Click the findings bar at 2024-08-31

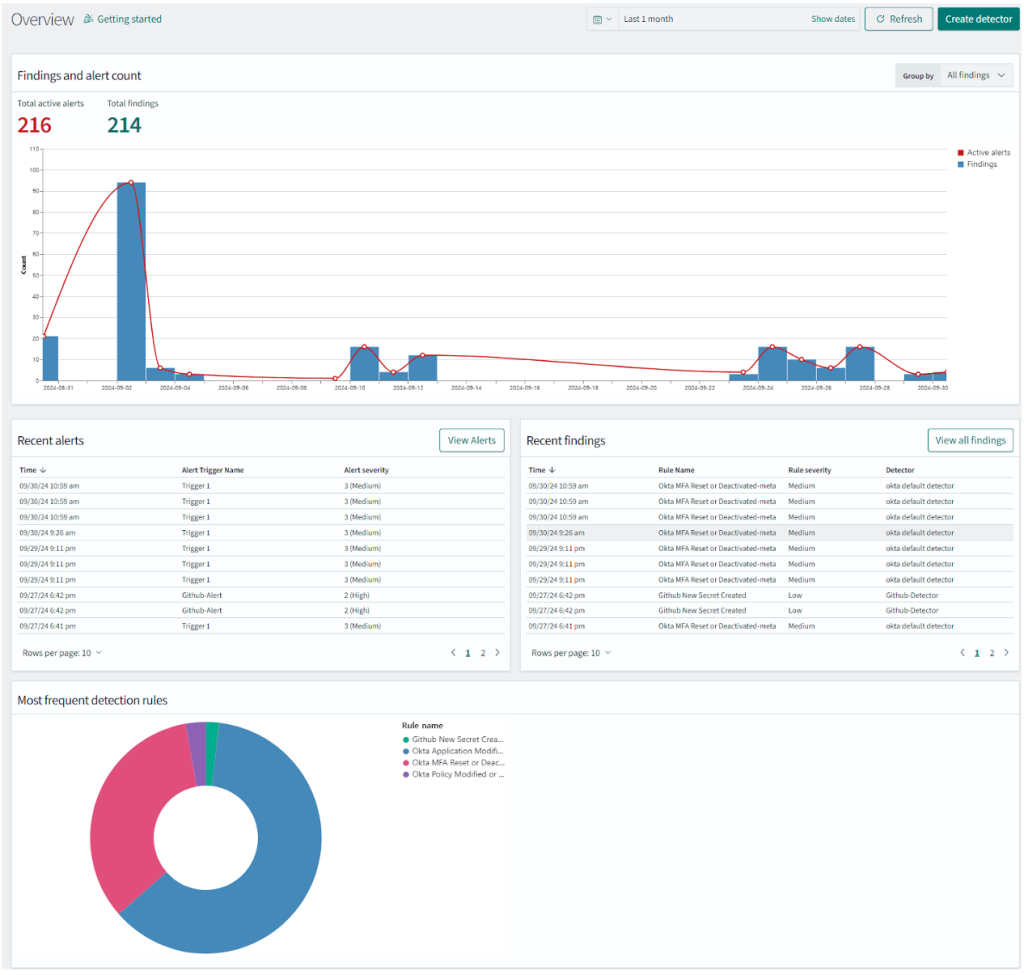pos(50,358)
